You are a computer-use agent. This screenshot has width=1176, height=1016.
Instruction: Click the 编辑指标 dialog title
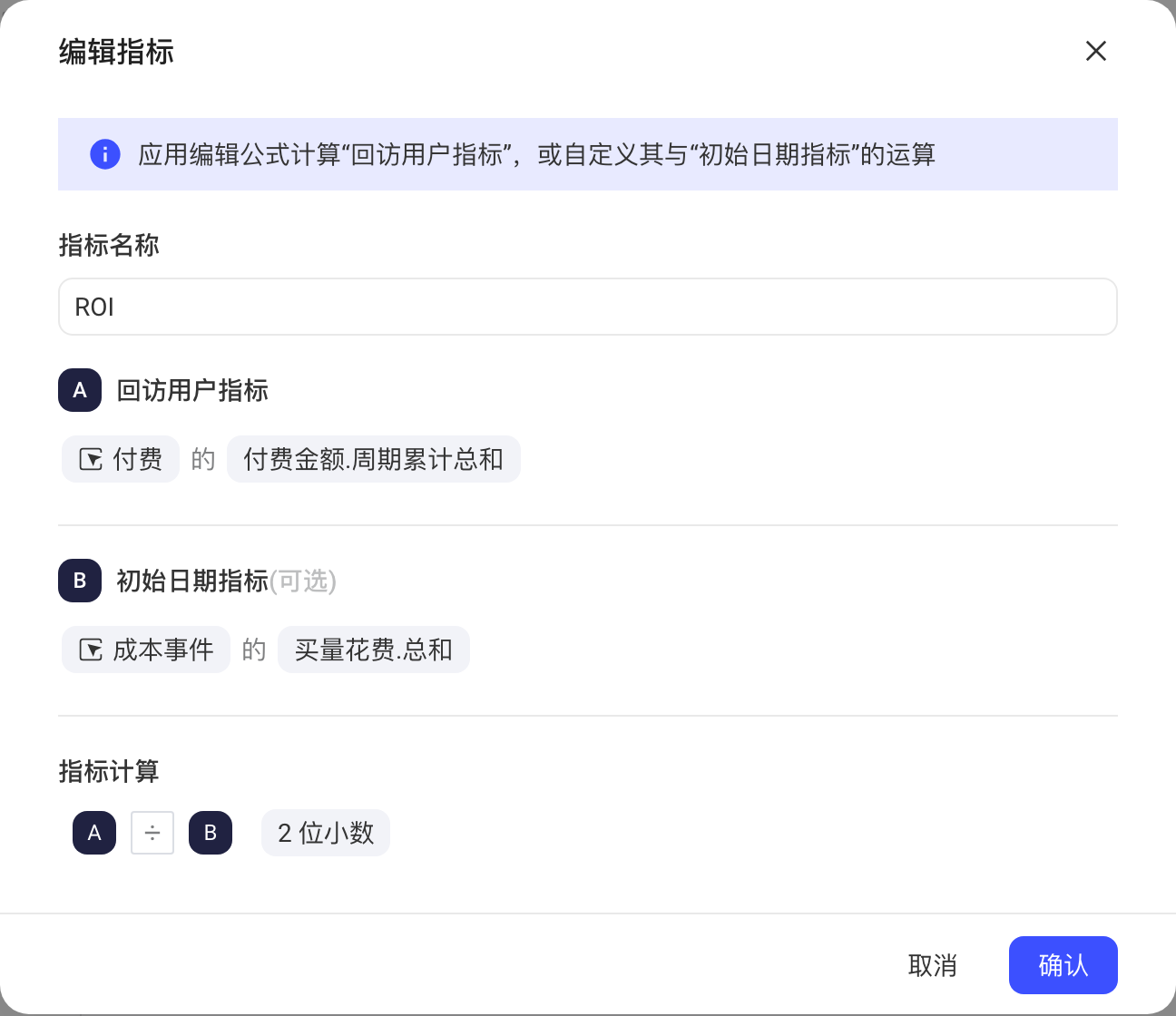pyautogui.click(x=116, y=52)
